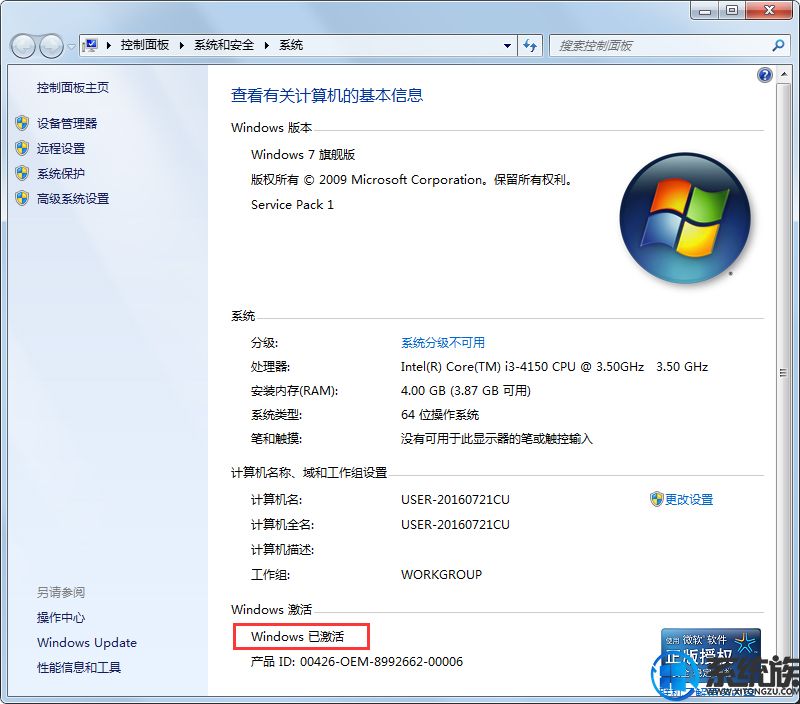Image resolution: width=800 pixels, height=704 pixels.
Task: Open 远程设置 link
Action: coord(61,148)
